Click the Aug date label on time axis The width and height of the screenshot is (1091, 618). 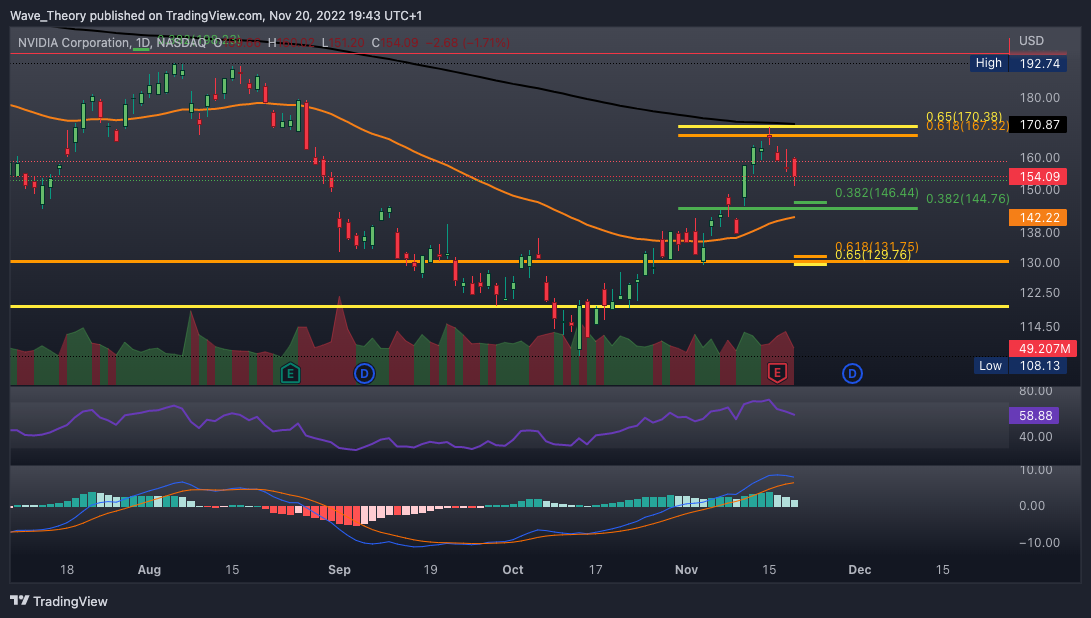149,569
